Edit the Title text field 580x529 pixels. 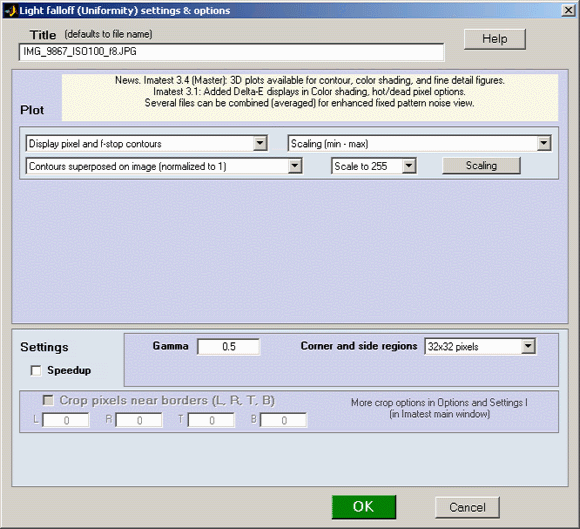point(232,52)
